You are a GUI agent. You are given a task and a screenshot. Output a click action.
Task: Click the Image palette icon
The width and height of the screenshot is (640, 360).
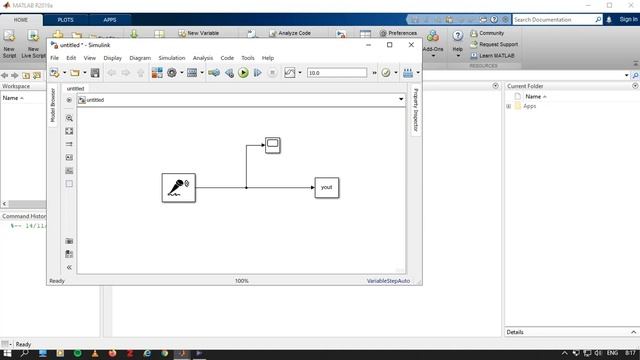click(69, 171)
